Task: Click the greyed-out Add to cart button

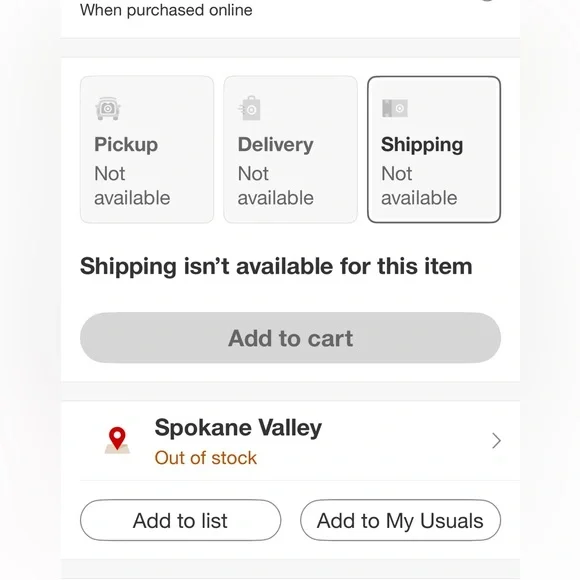Action: pos(290,338)
